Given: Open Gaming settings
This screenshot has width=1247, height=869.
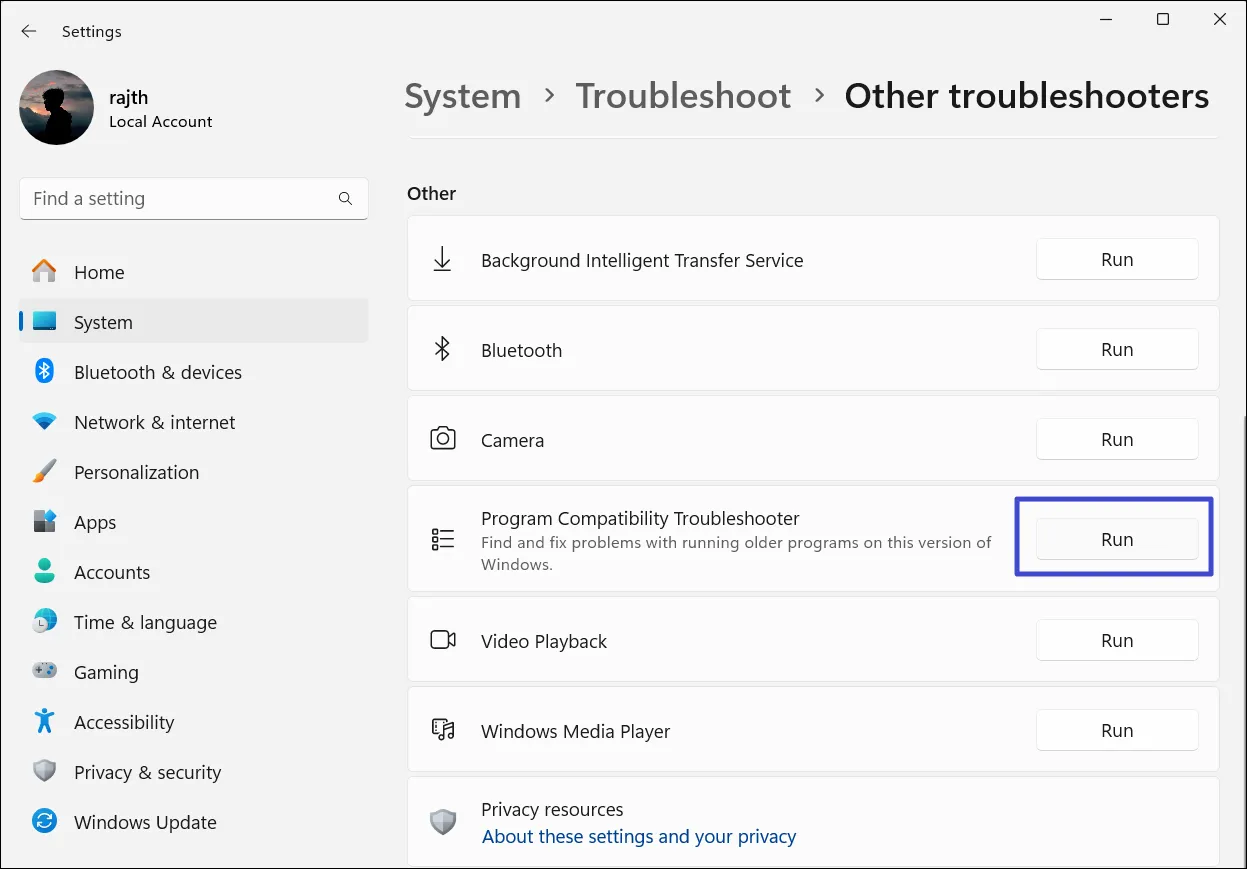Looking at the screenshot, I should [x=106, y=672].
